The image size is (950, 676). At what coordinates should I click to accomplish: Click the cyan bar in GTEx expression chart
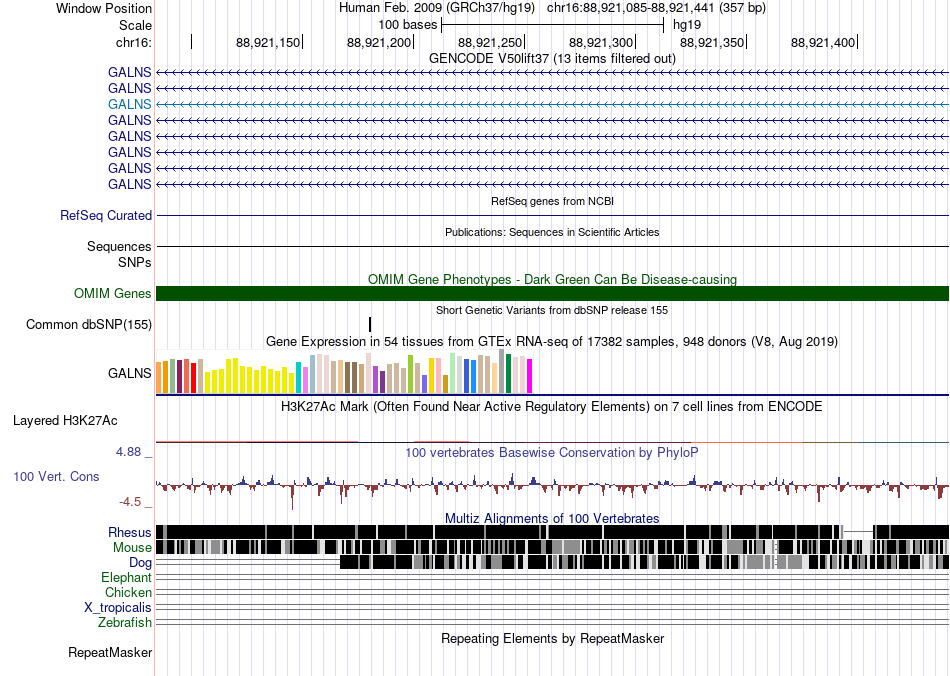(x=298, y=377)
